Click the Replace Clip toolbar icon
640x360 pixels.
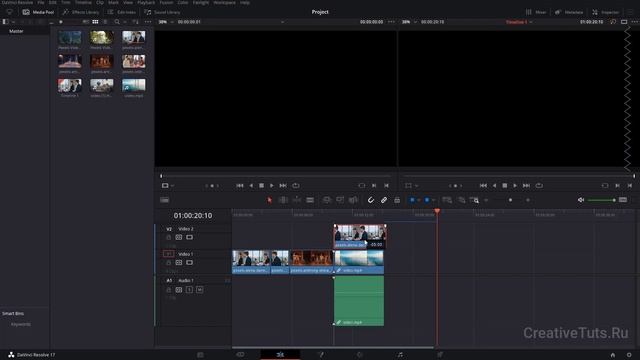click(353, 200)
